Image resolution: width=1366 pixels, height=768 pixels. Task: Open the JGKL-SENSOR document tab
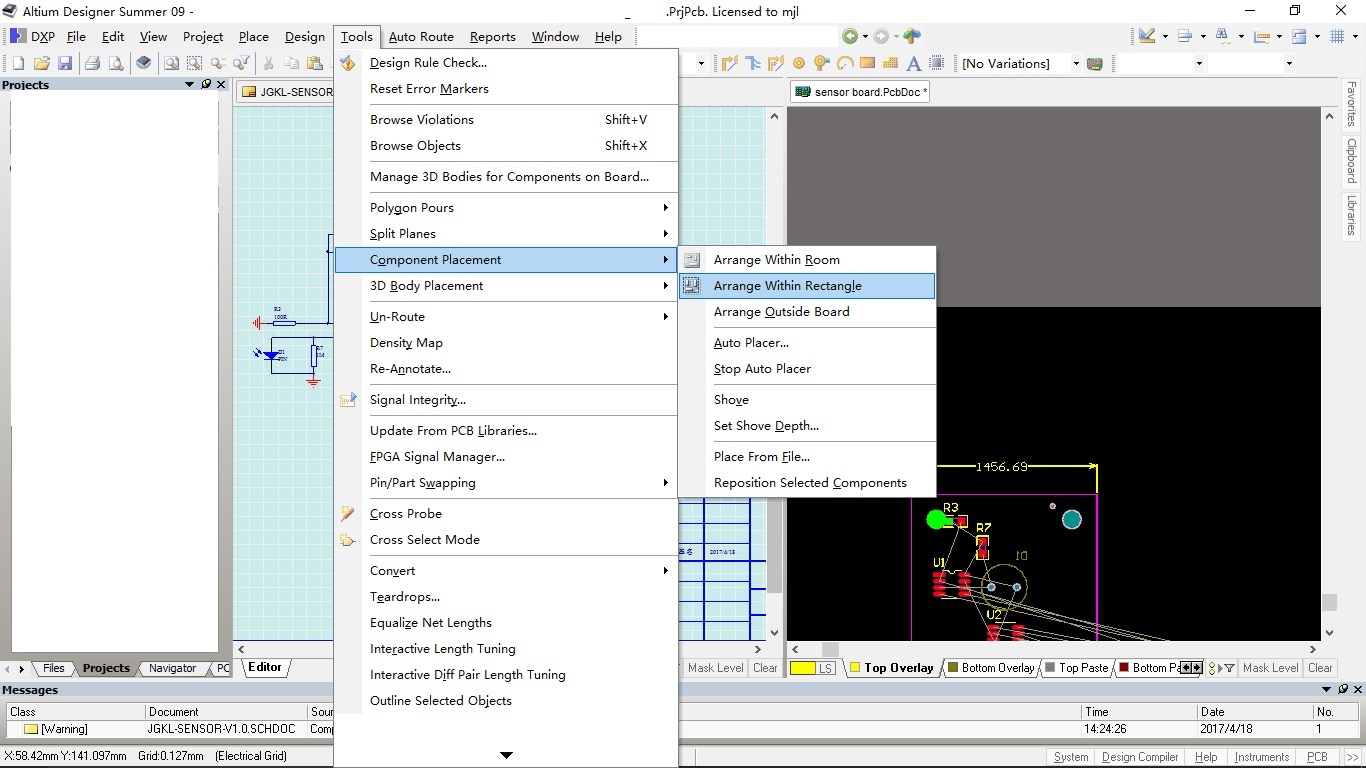coord(288,92)
